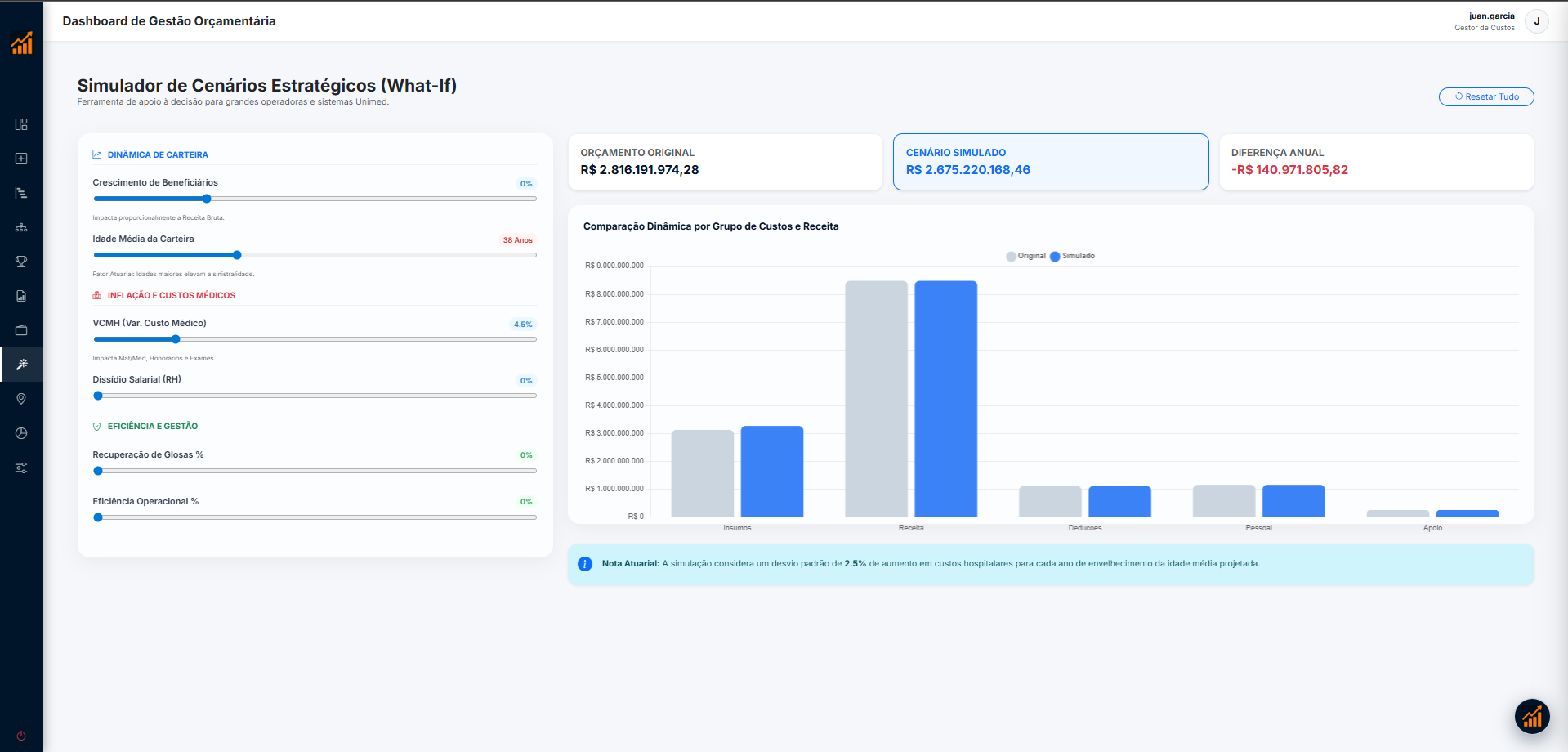Click the Cenário Simulado summary card
This screenshot has width=1568, height=752.
tap(1050, 162)
